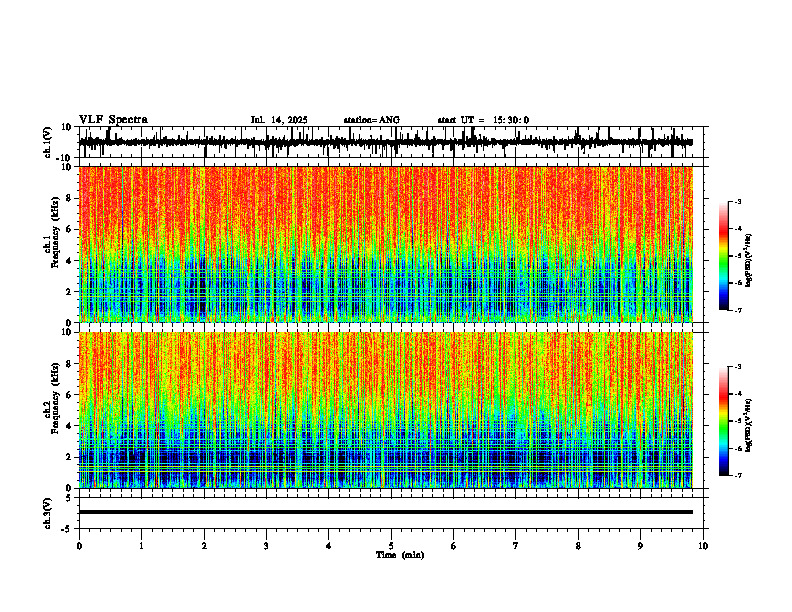792x612 pixels.
Task: Click the ch.1 spectrogram color scale bar
Action: [x=723, y=256]
